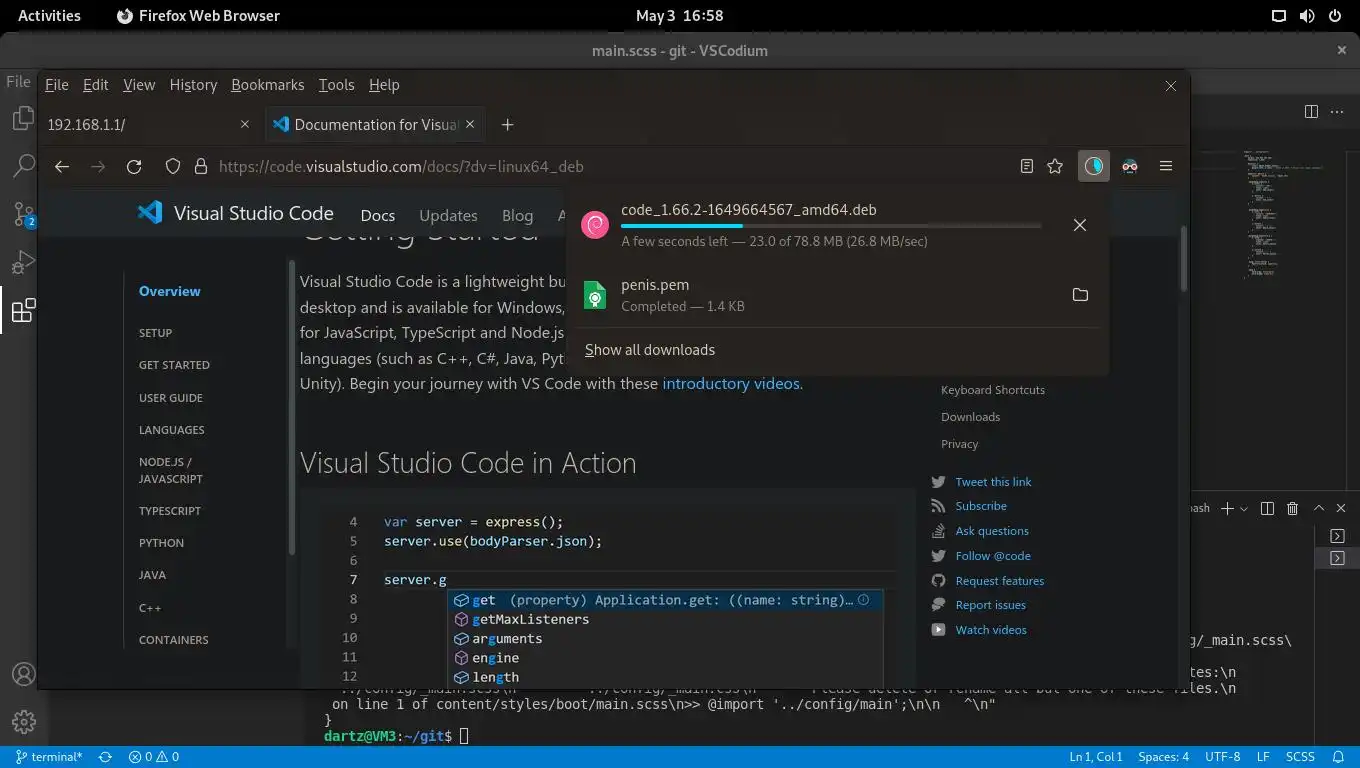Open VSCodium Run and Debug view
Image resolution: width=1360 pixels, height=768 pixels.
pyautogui.click(x=23, y=263)
